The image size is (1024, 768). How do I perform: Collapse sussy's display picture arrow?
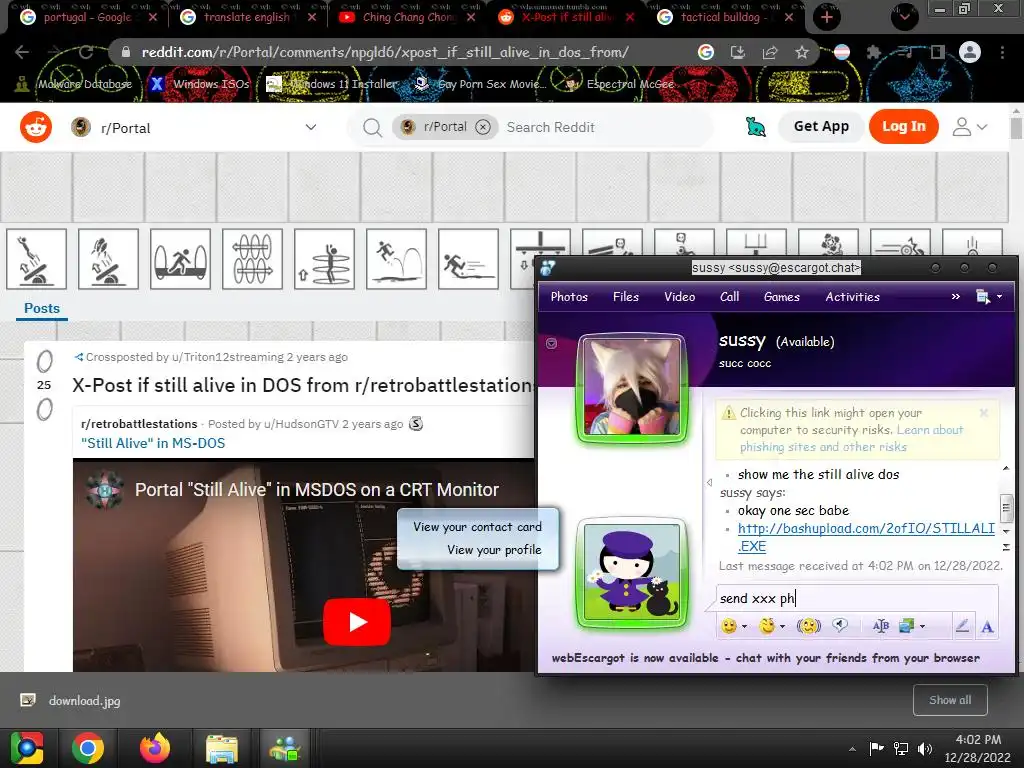[x=551, y=344]
